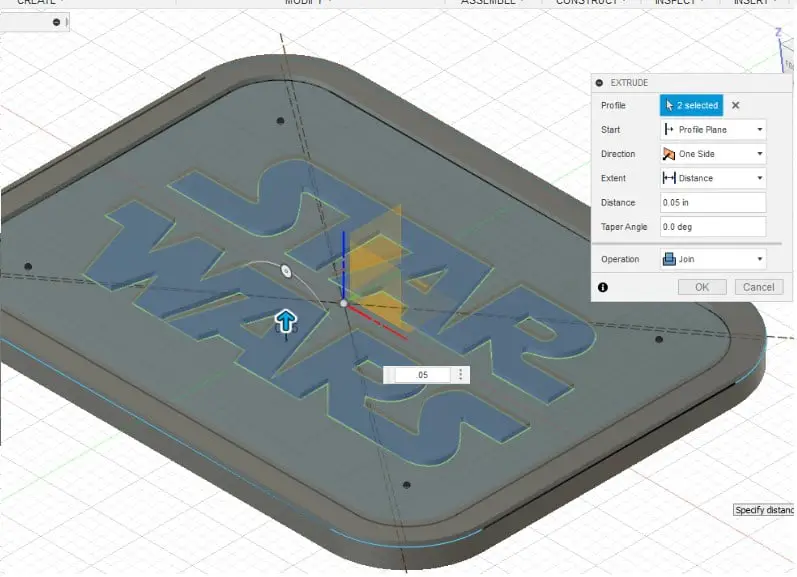Open the INSPECT toolbar menu
Image resolution: width=797 pixels, height=577 pixels.
coord(678,2)
